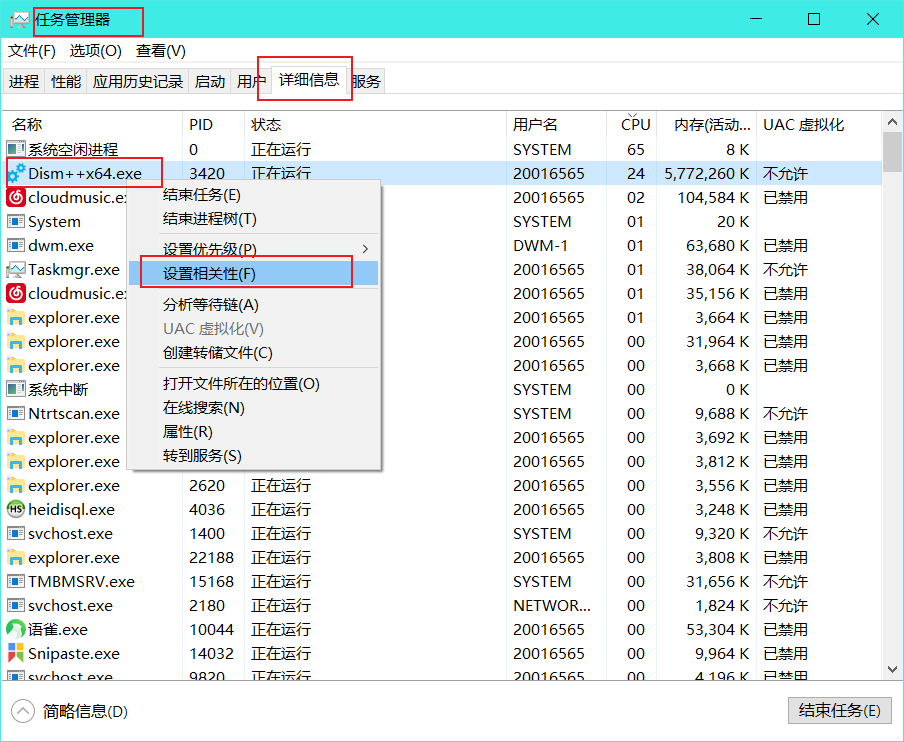Click the 语雀.exe process icon
The height and width of the screenshot is (742, 904).
pyautogui.click(x=16, y=630)
